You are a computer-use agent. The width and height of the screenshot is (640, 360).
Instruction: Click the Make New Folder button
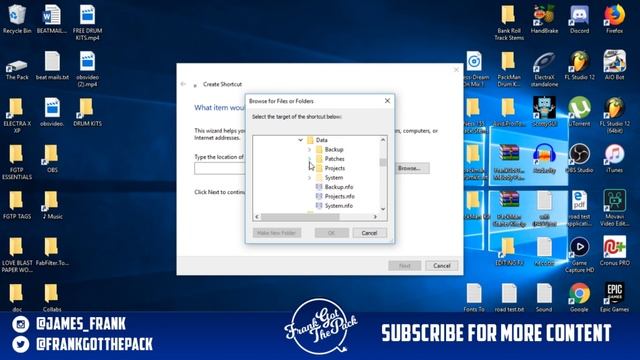pos(277,233)
